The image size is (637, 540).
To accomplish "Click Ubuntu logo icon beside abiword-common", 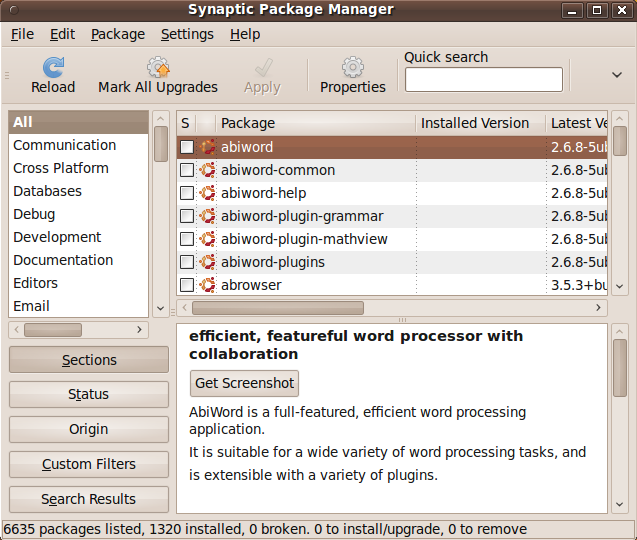I will 208,170.
